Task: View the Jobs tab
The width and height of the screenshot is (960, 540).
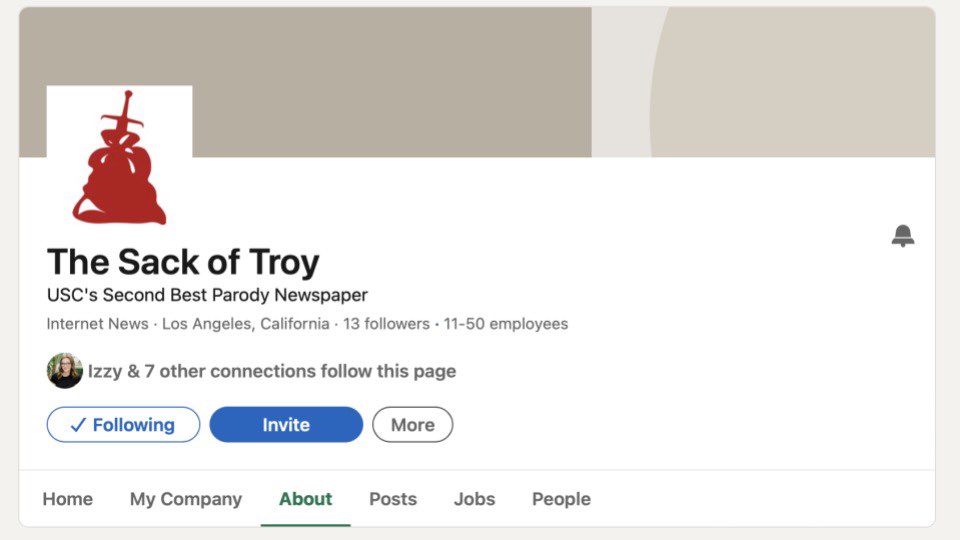Action: coord(474,499)
